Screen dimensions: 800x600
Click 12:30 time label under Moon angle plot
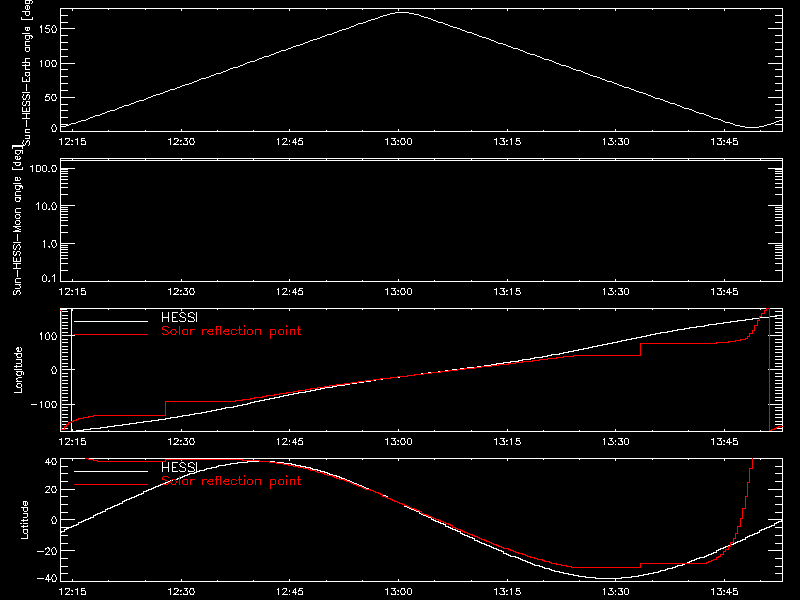(181, 291)
